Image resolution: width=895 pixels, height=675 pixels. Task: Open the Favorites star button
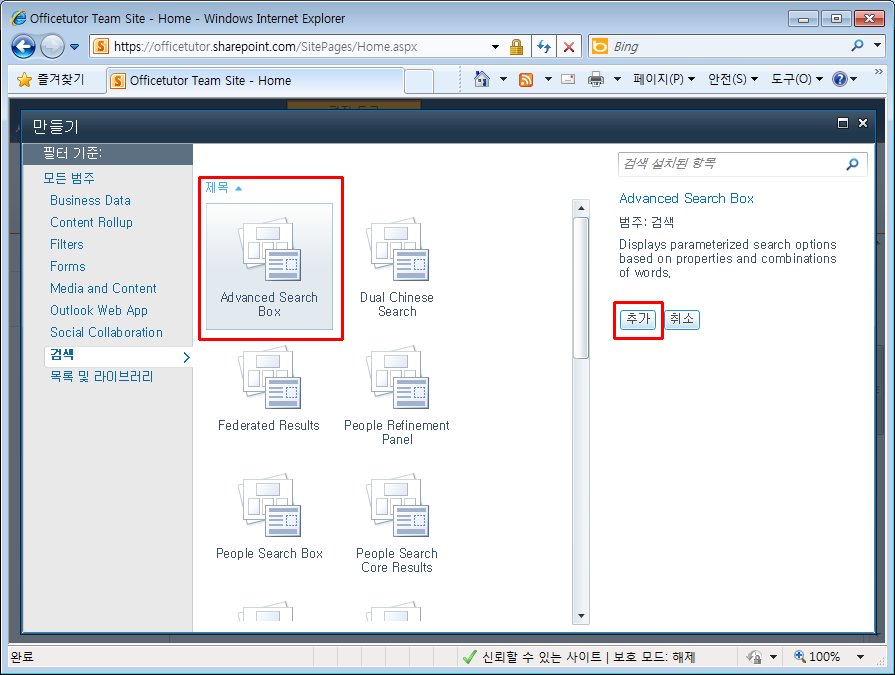(51, 80)
